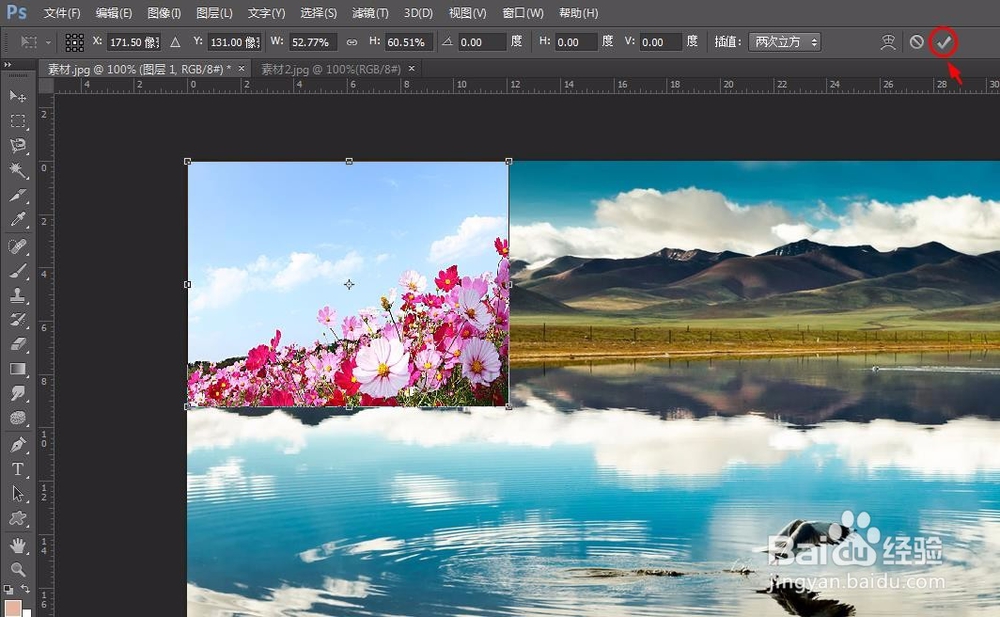Select the Brush tool
The width and height of the screenshot is (1000, 617).
point(17,270)
